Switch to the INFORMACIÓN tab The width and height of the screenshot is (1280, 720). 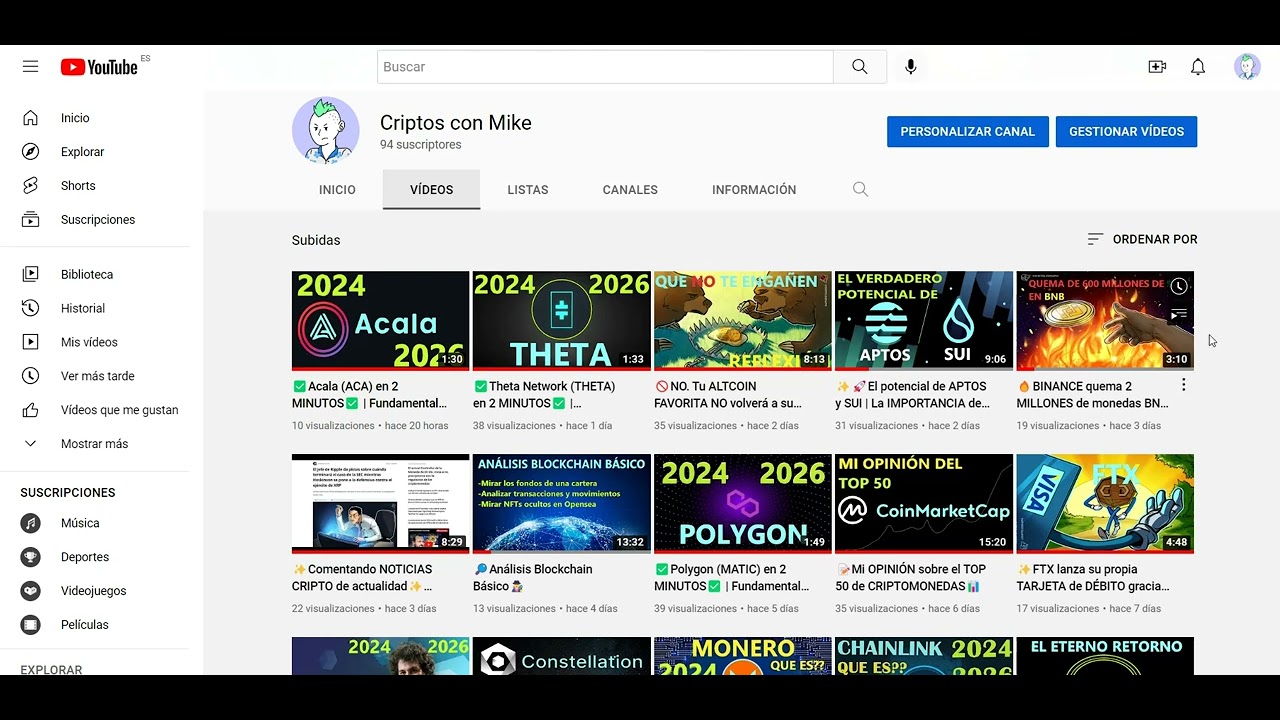pos(754,190)
